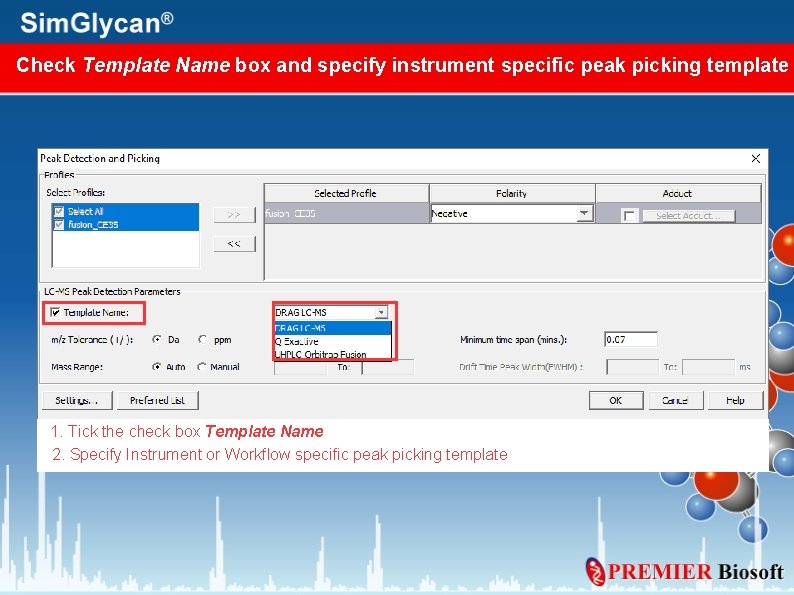Select the Da tolerance radio button
The width and height of the screenshot is (794, 595).
157,339
